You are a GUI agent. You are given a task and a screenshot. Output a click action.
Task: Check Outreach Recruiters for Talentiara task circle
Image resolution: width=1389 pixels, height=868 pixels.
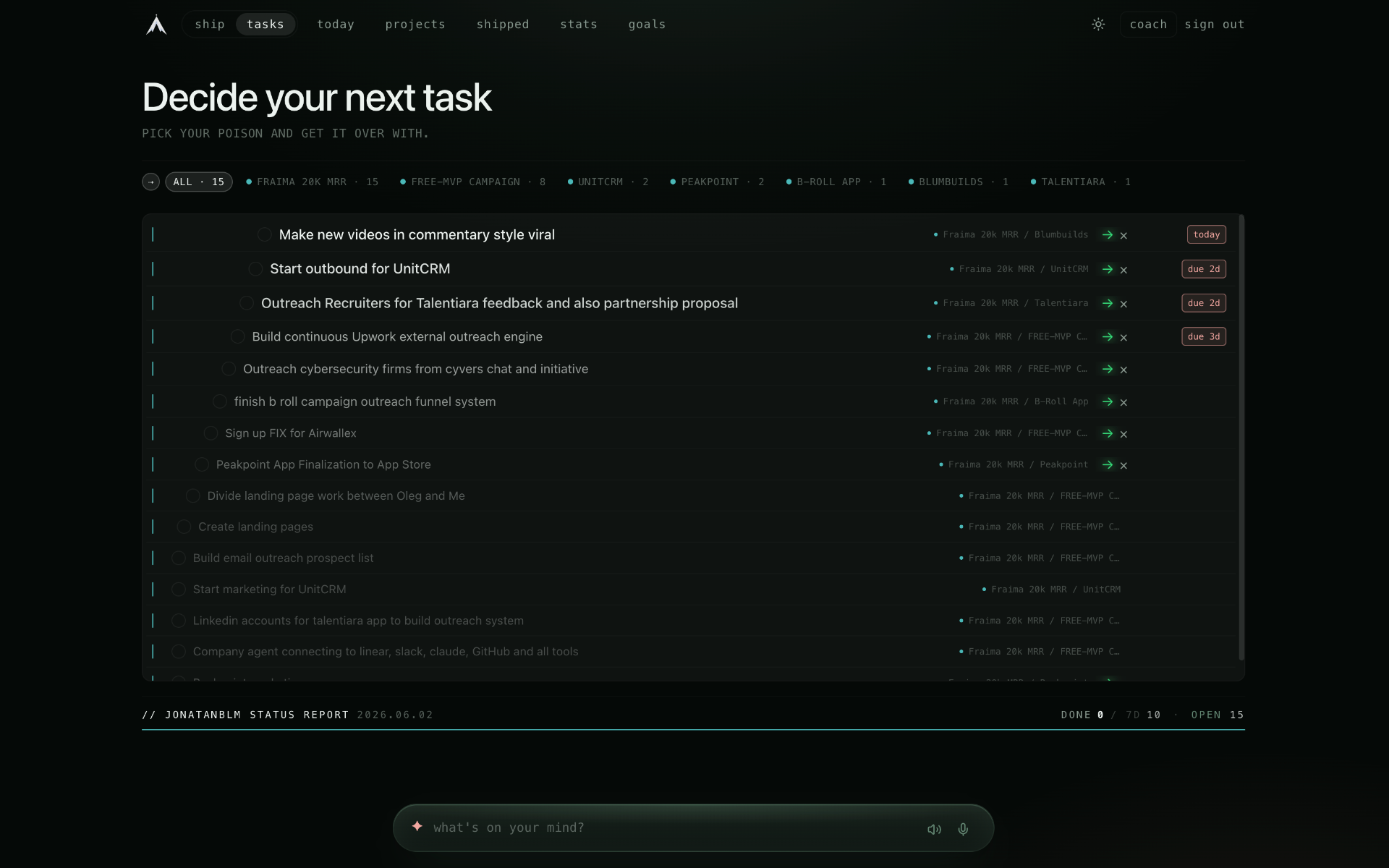pyautogui.click(x=246, y=302)
